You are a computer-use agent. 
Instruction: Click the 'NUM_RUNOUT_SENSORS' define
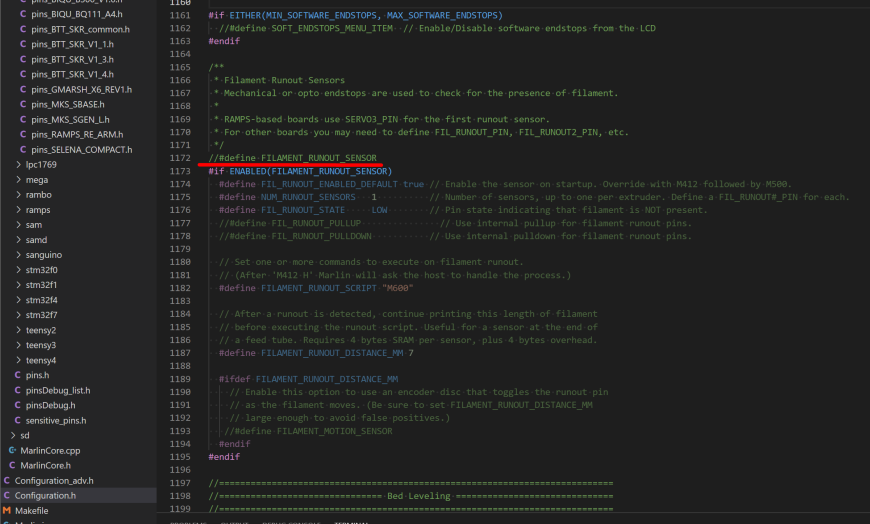[x=308, y=197]
